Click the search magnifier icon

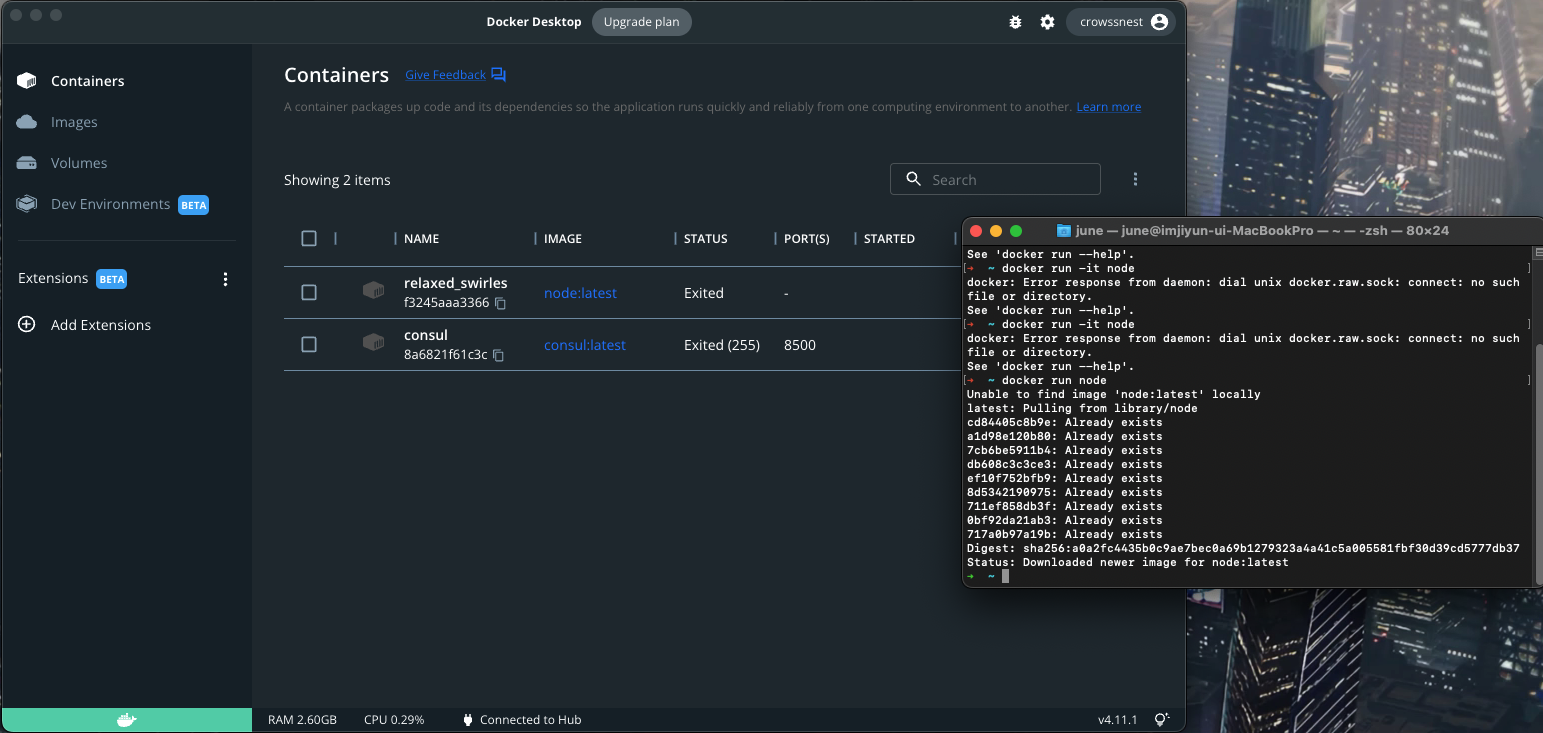click(913, 179)
